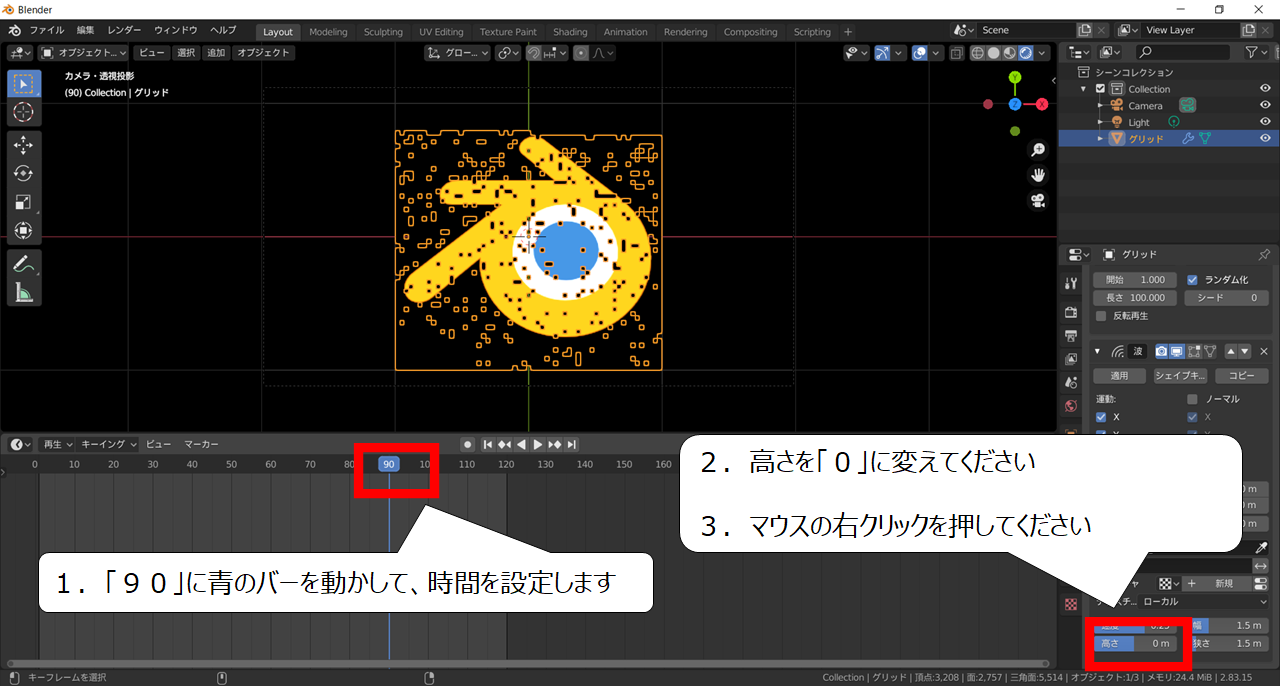Viewport: 1280px width, 686px height.
Task: Toggle the snap magnet icon
Action: (533, 53)
